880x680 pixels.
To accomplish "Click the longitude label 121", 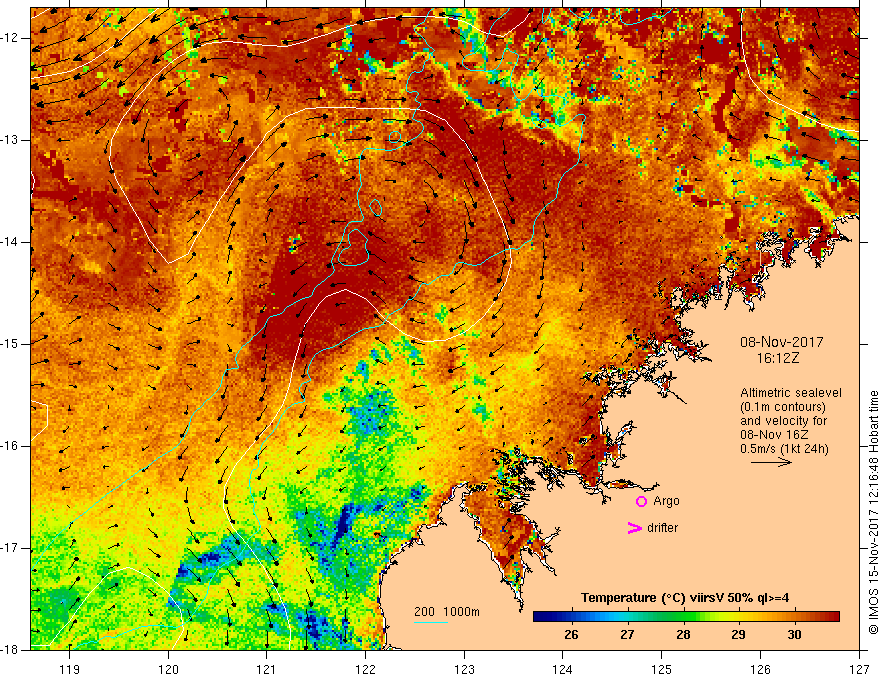I will click(x=267, y=669).
